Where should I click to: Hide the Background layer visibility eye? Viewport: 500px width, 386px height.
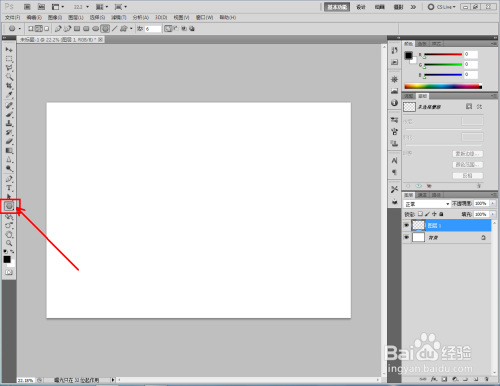coord(406,237)
